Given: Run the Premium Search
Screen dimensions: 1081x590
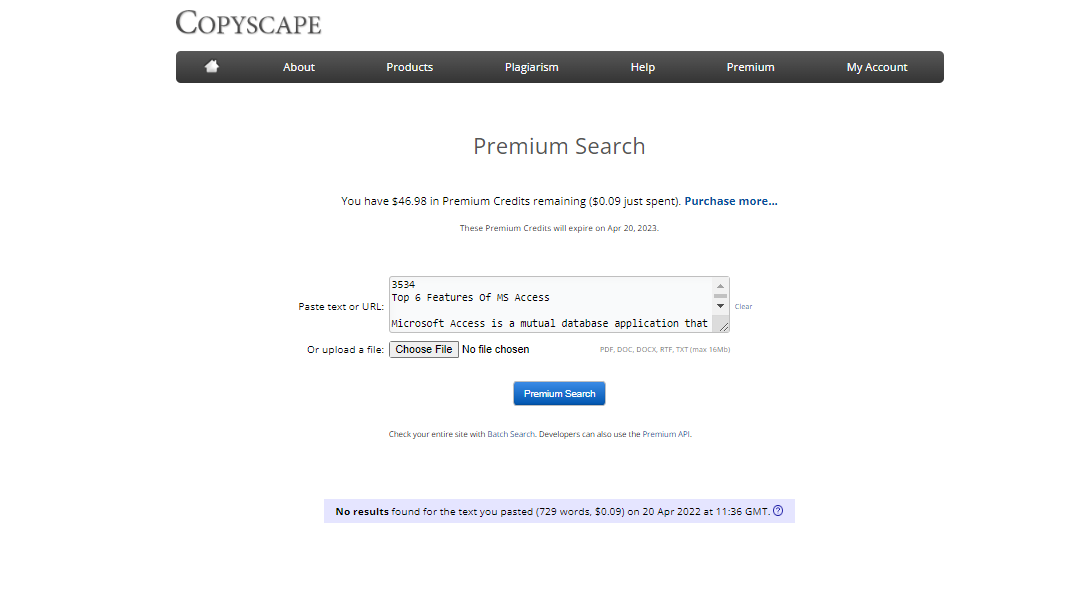Looking at the screenshot, I should coord(559,394).
